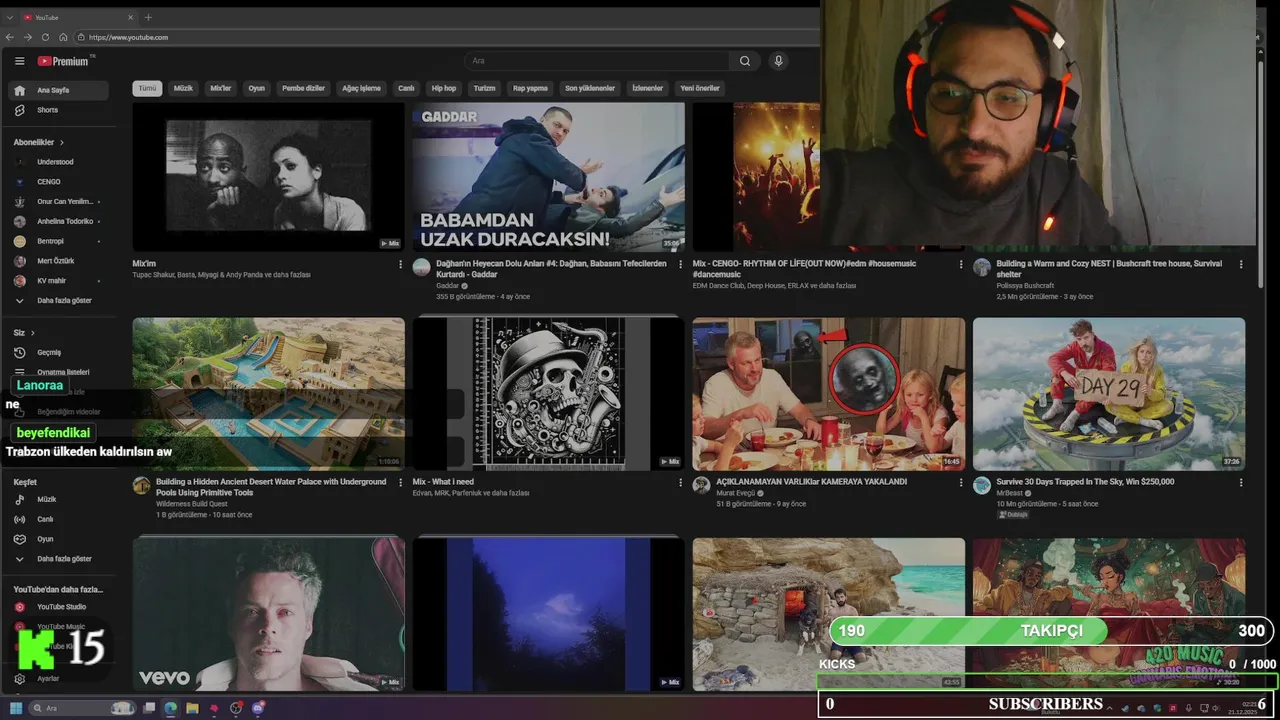1280x720 pixels.
Task: Select the Pembe diziler filter chip
Action: (303, 88)
